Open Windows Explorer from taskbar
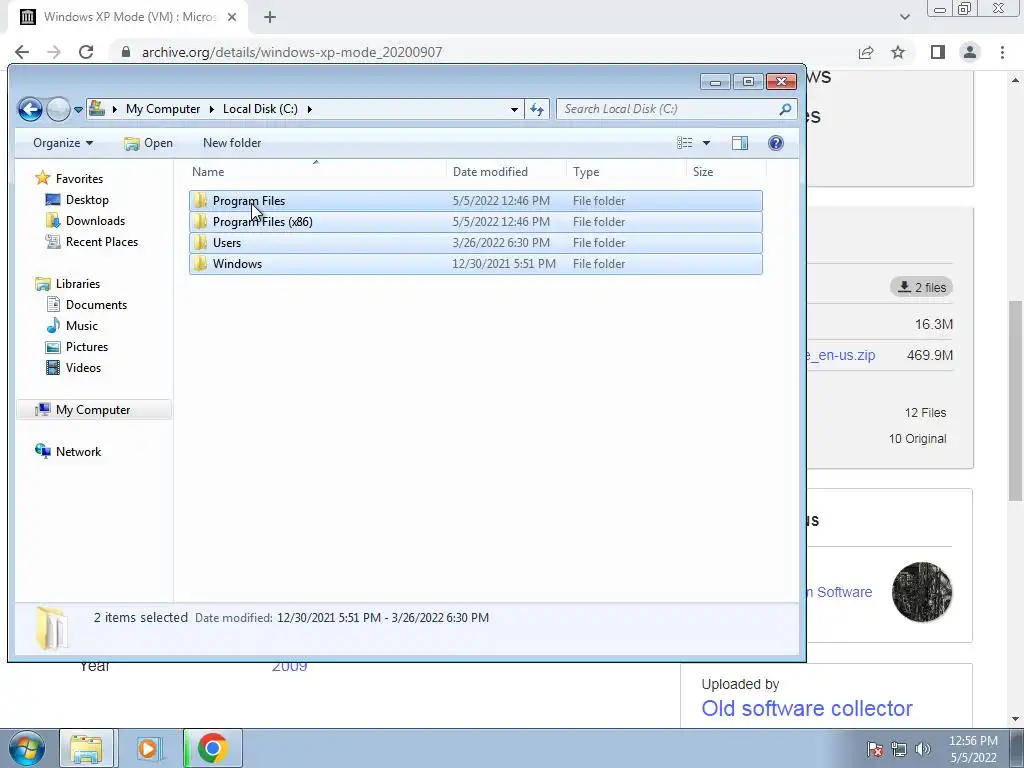This screenshot has width=1024, height=768. pos(86,748)
